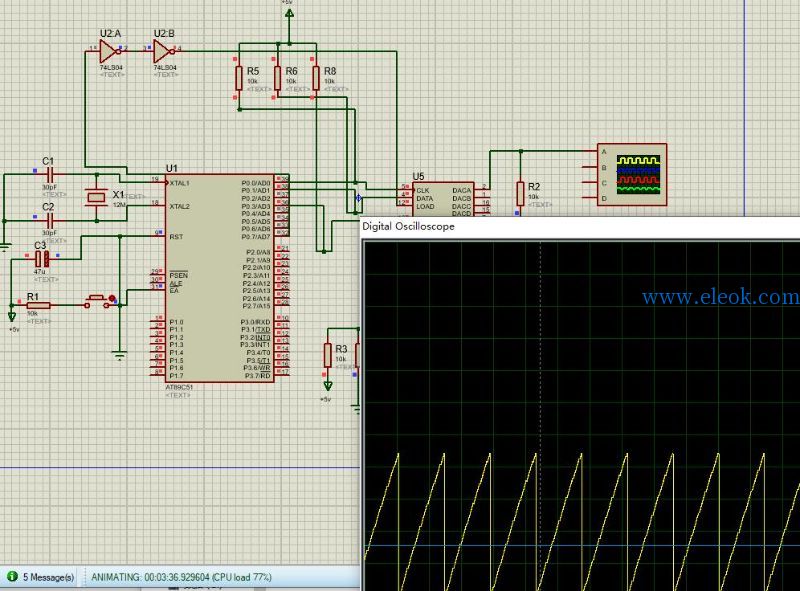The width and height of the screenshot is (800, 591).
Task: Open the 5 Message(s) log
Action: pos(48,577)
